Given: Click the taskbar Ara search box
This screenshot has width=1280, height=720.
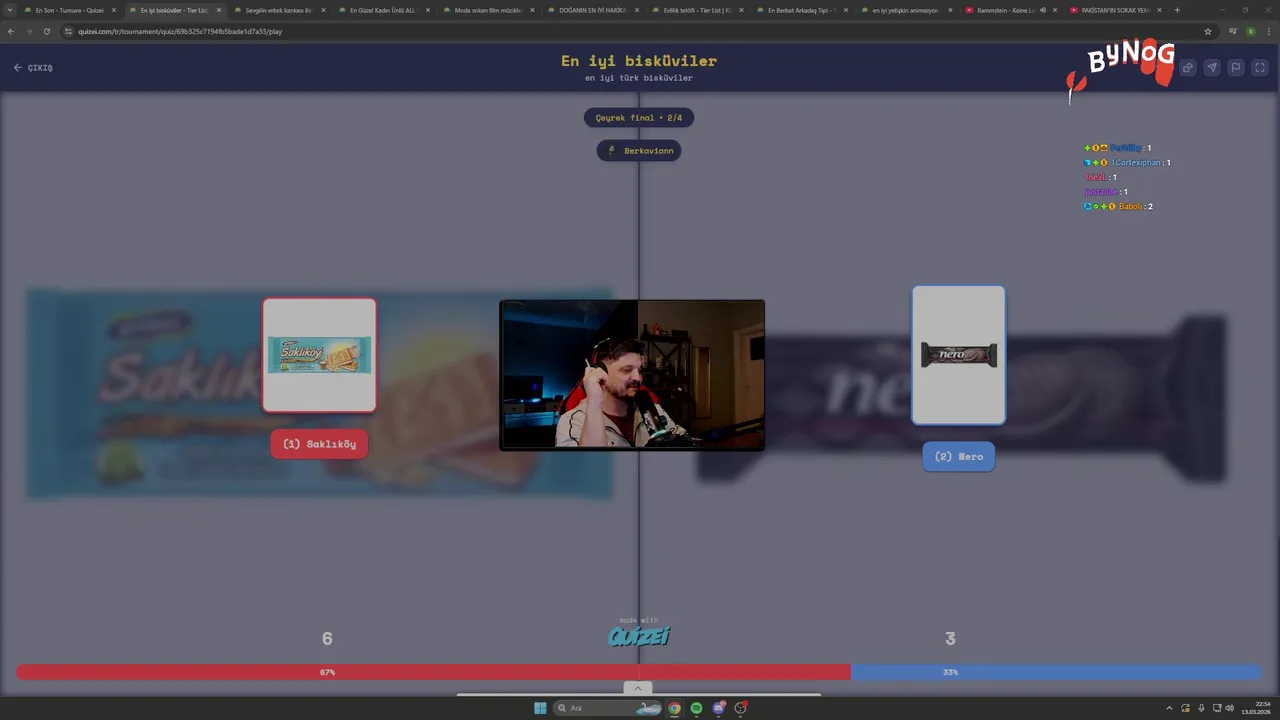Looking at the screenshot, I should [609, 708].
